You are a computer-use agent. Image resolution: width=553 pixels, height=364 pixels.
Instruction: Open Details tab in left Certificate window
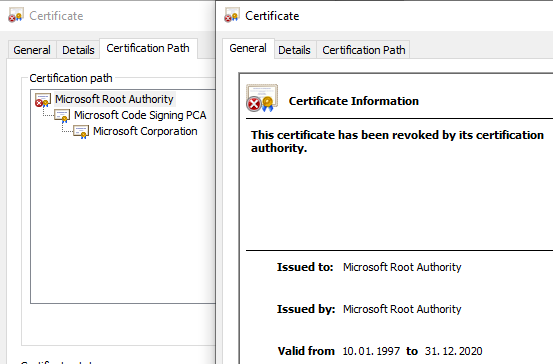[78, 50]
